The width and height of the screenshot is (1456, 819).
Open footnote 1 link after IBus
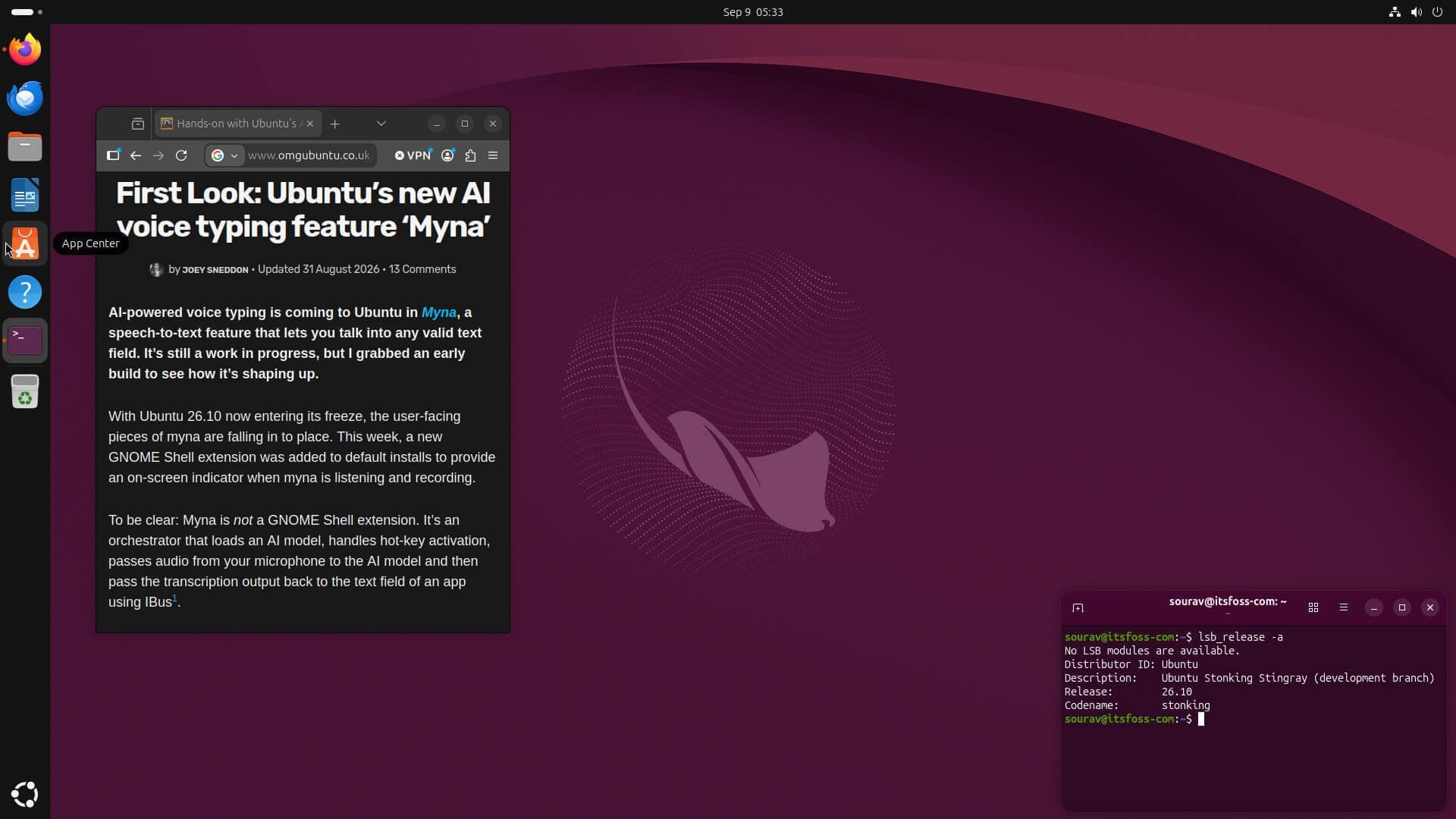174,598
